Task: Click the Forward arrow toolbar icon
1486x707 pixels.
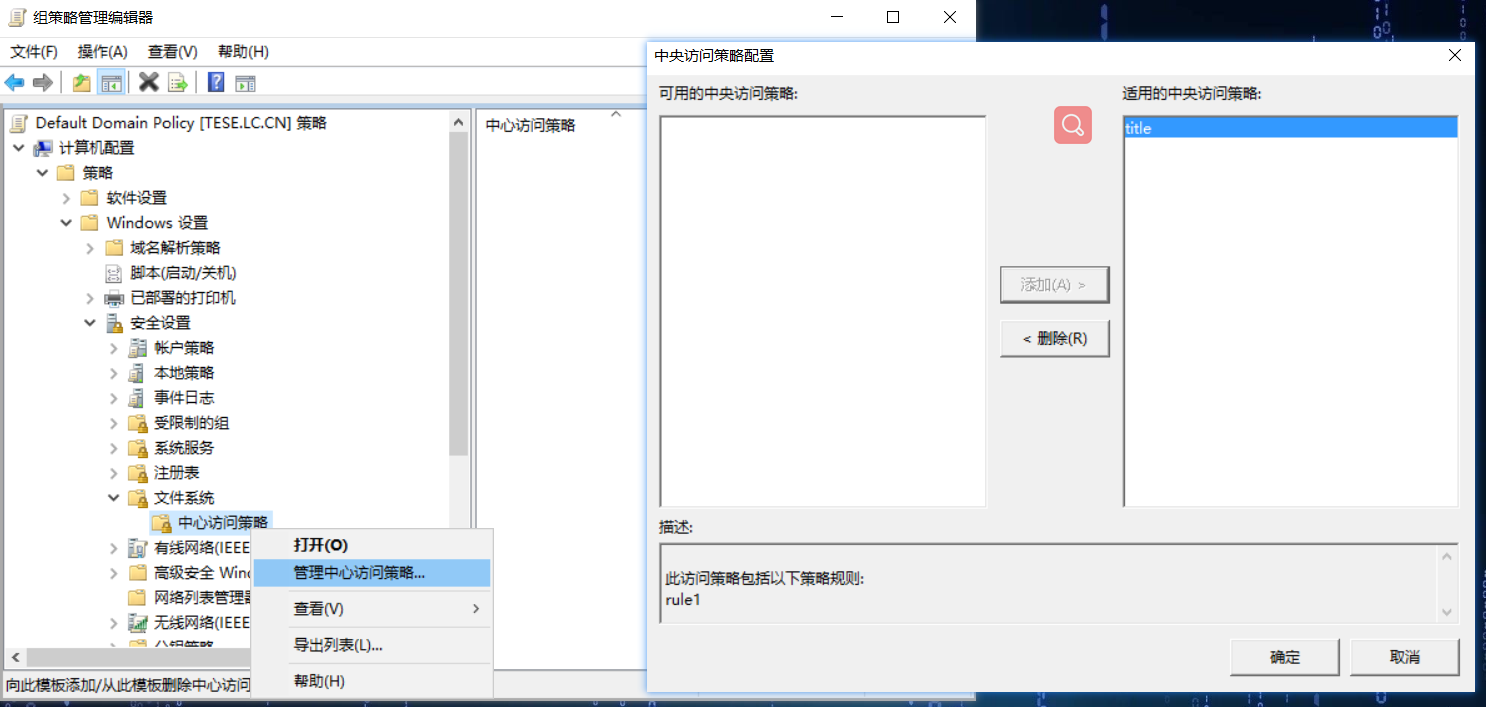Action: coord(42,82)
